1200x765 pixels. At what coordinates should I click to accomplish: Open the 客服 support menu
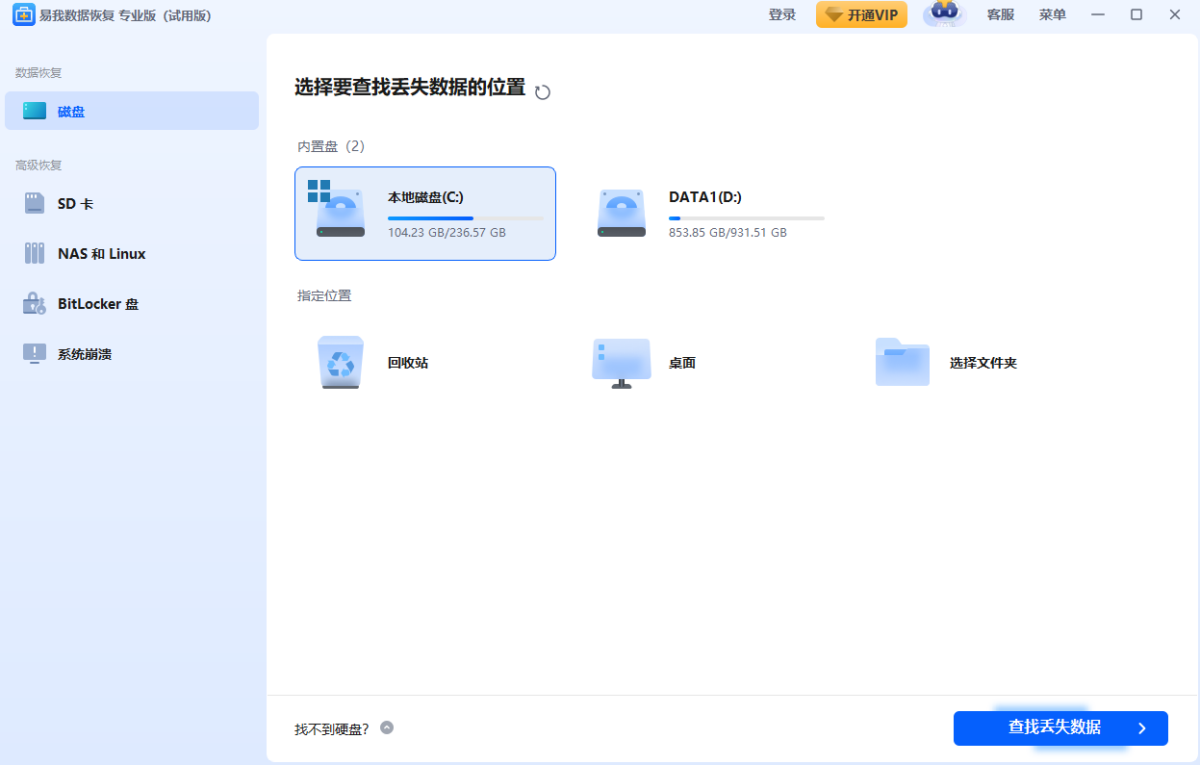999,14
